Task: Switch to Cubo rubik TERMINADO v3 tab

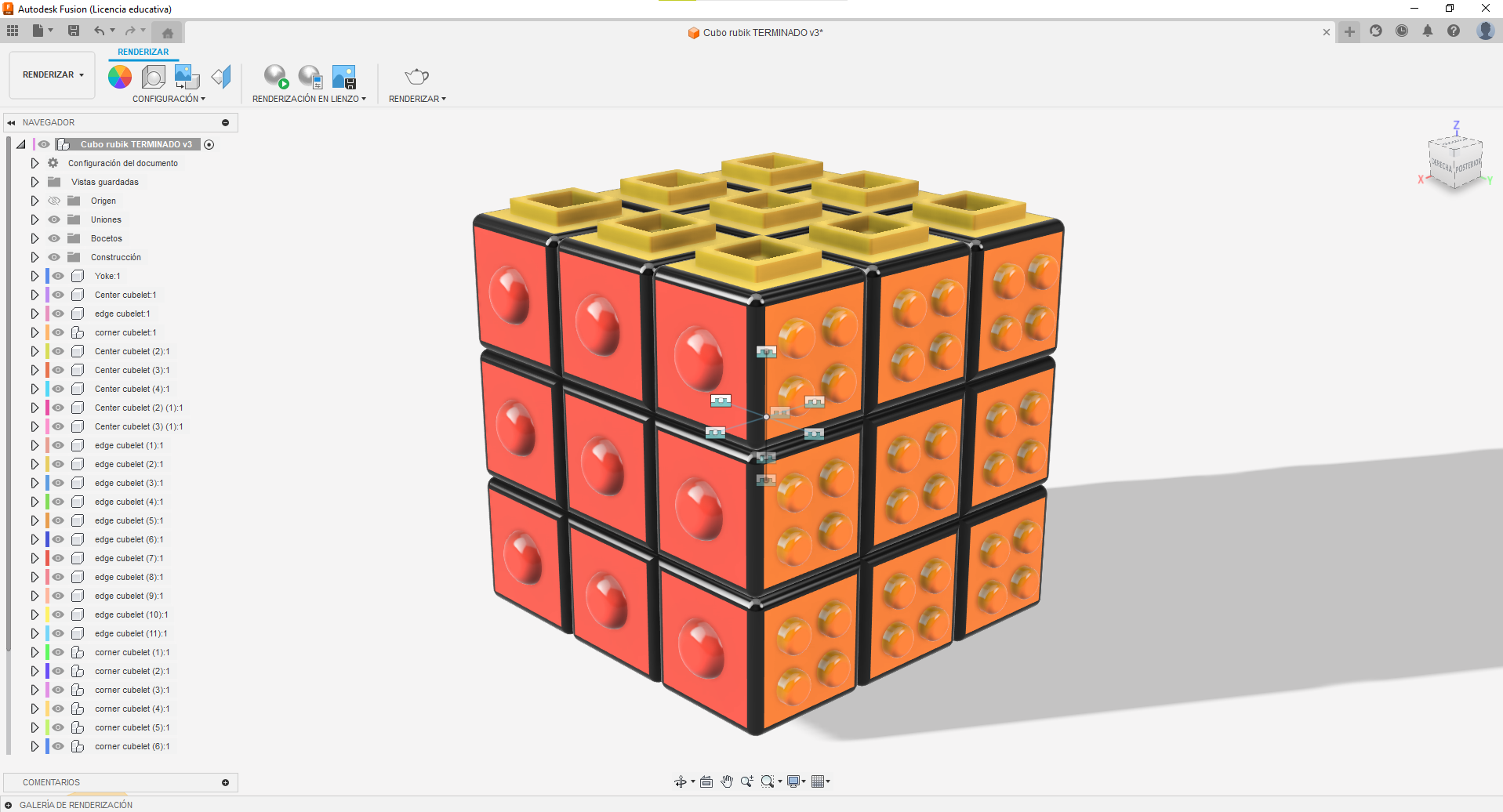Action: [x=755, y=32]
